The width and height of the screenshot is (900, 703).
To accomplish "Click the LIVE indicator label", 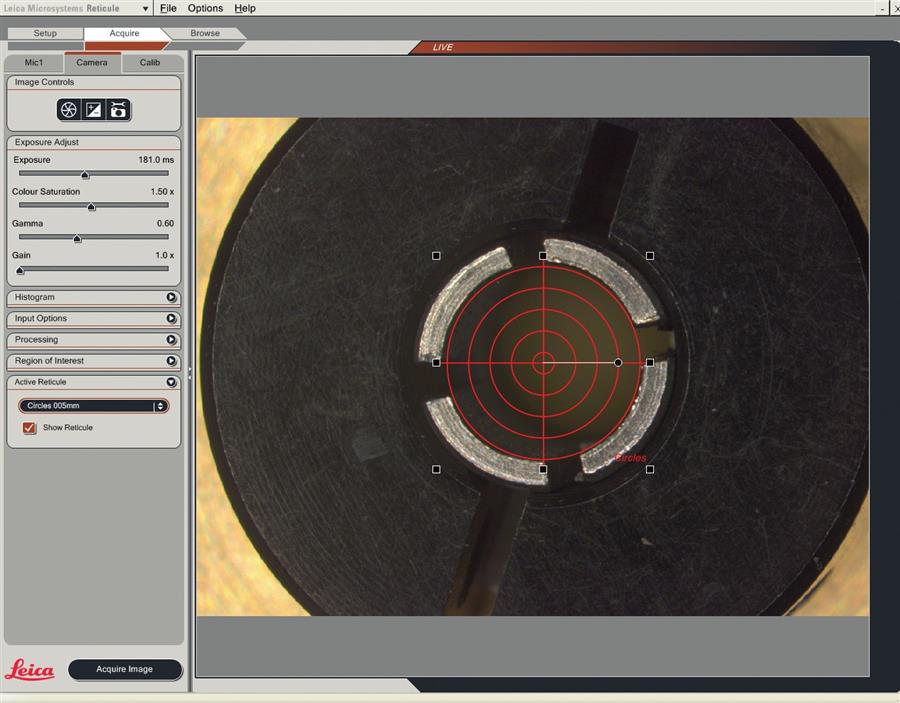I will point(443,47).
